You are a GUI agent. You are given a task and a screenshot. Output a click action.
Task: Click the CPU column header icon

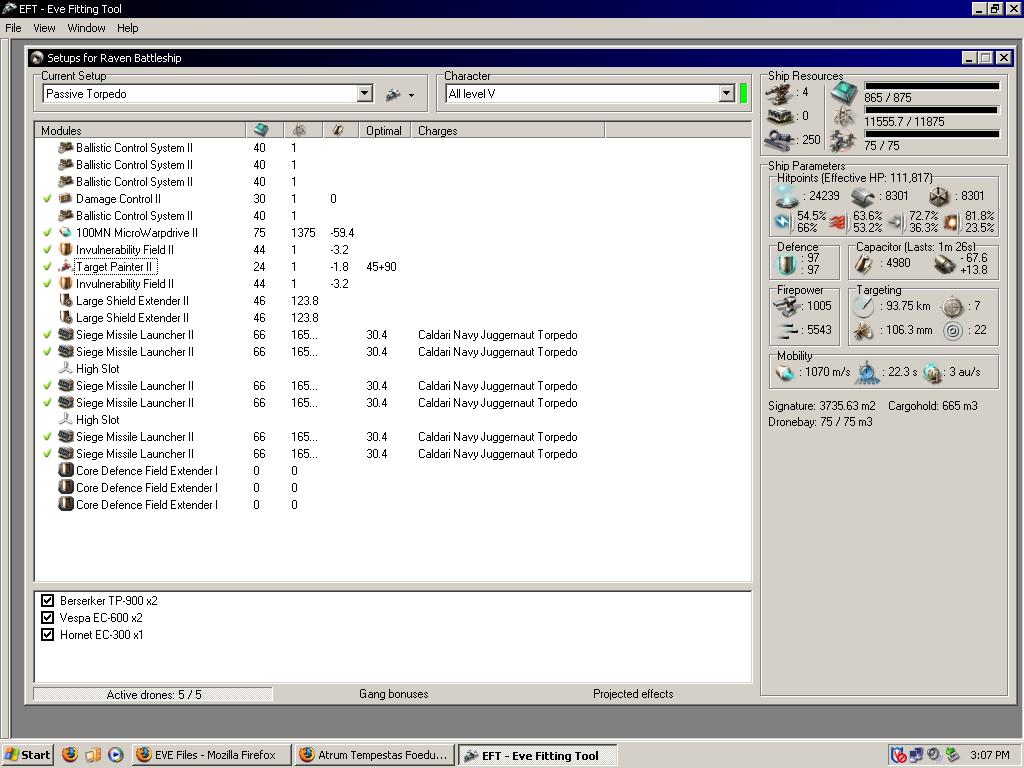click(261, 131)
